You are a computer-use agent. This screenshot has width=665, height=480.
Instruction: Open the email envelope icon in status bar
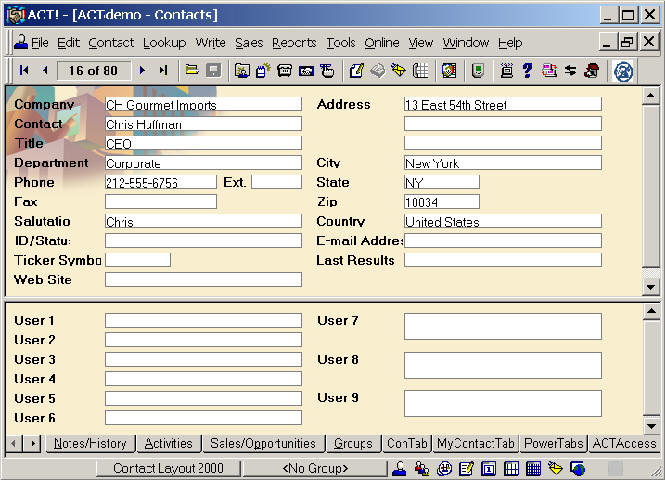(x=556, y=468)
